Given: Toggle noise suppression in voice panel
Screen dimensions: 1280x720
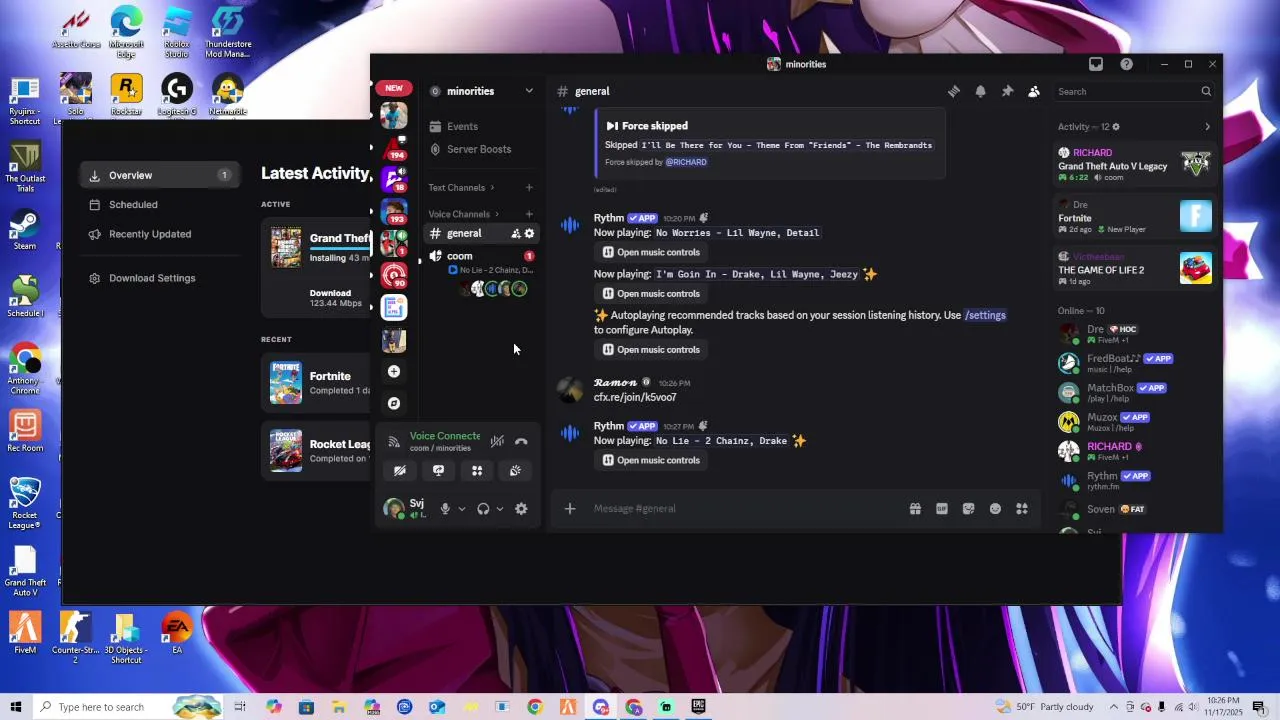Looking at the screenshot, I should pyautogui.click(x=497, y=441).
